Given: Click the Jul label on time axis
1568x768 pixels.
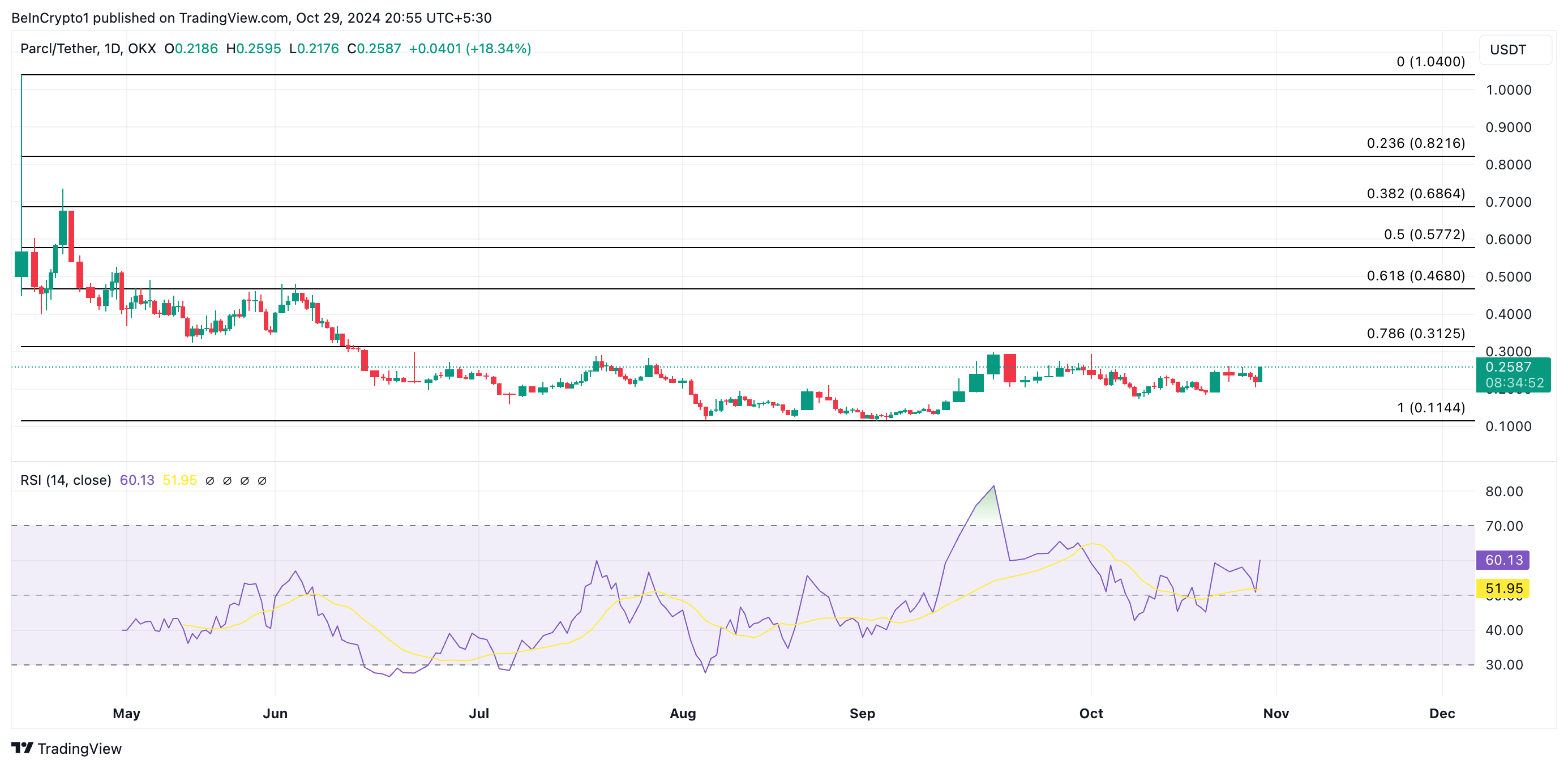Looking at the screenshot, I should point(478,713).
